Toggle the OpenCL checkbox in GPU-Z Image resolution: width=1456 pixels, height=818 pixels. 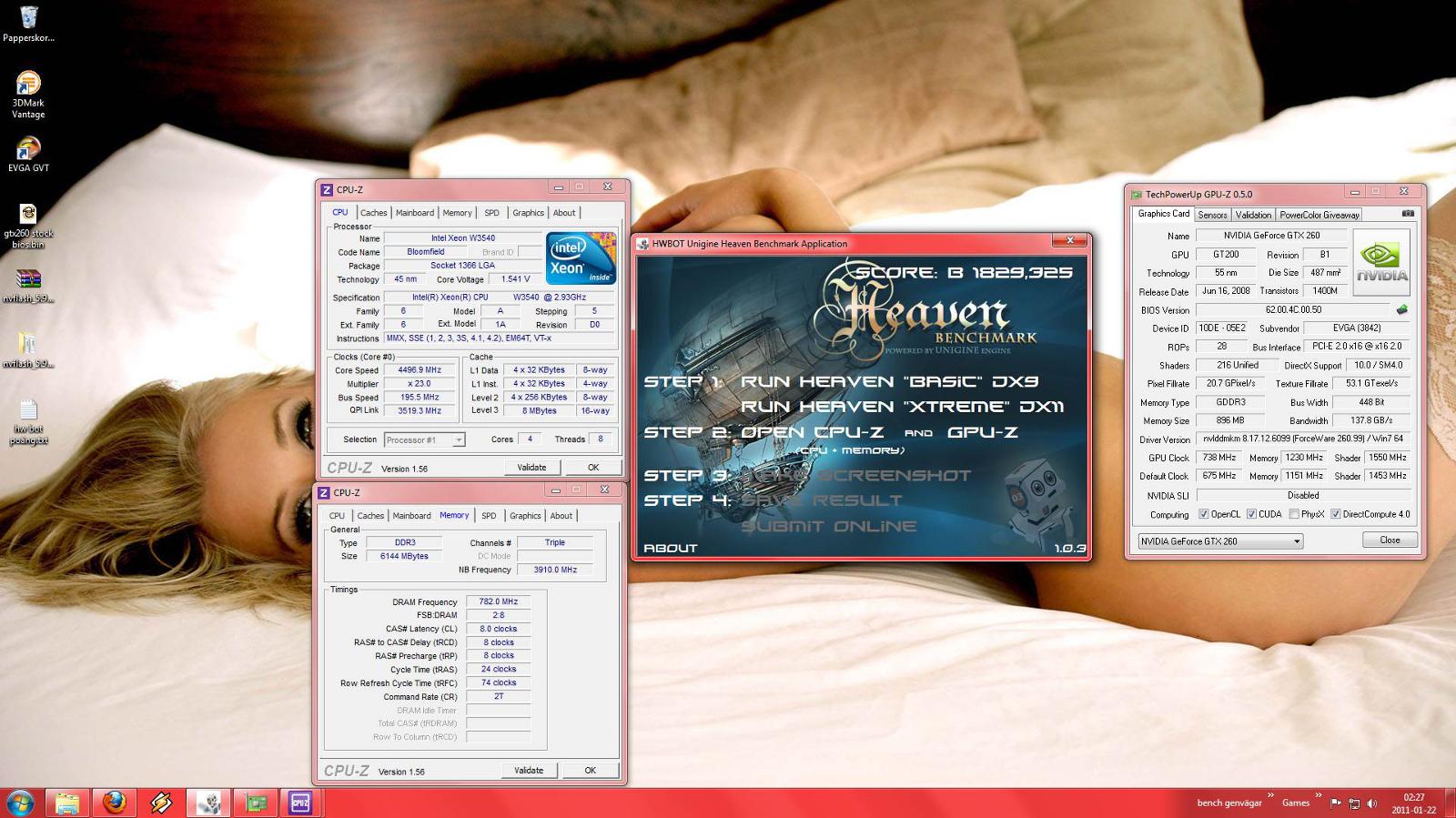click(1204, 514)
